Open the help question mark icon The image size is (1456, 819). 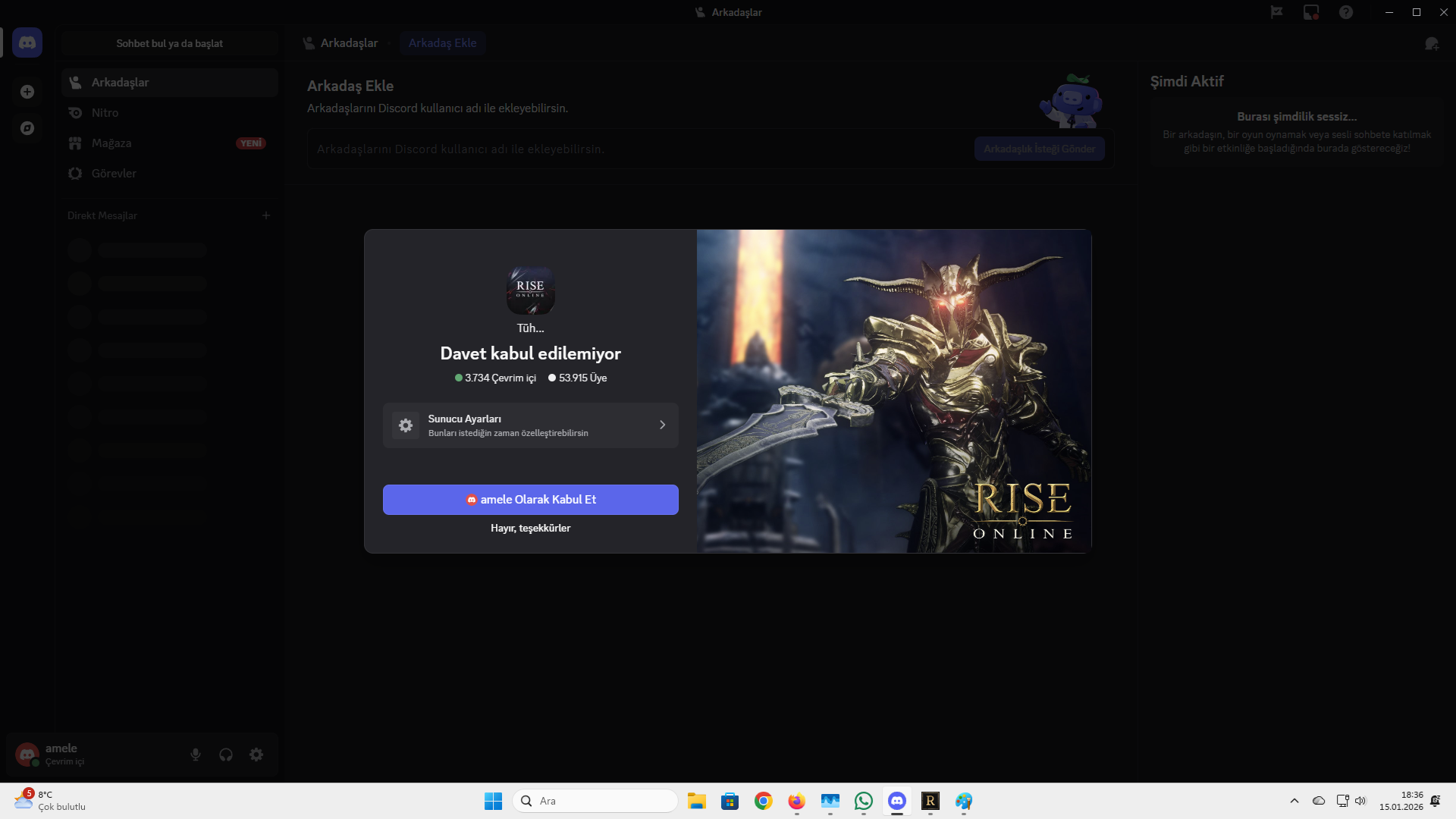1346,12
